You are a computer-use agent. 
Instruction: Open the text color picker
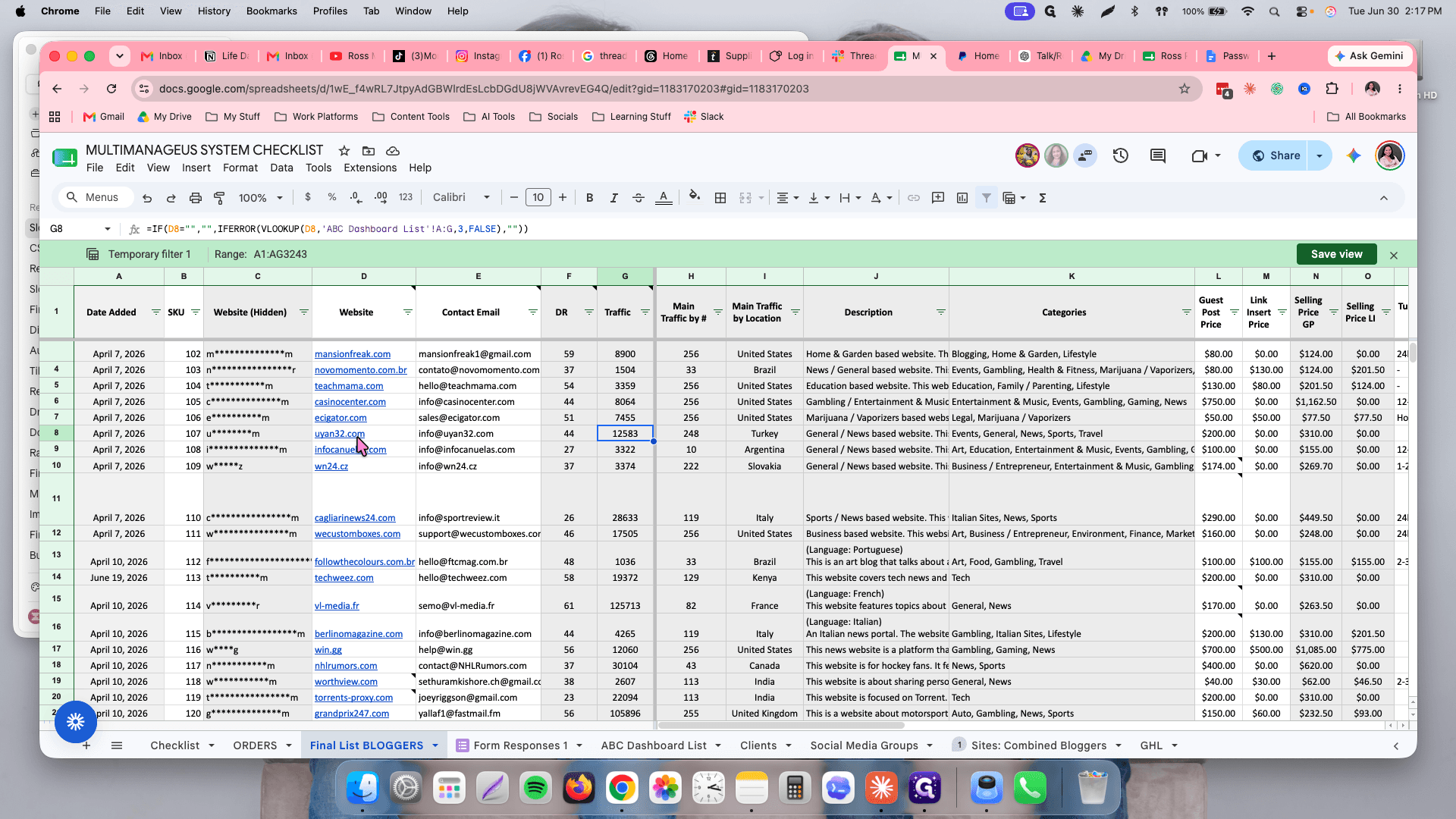[x=664, y=198]
